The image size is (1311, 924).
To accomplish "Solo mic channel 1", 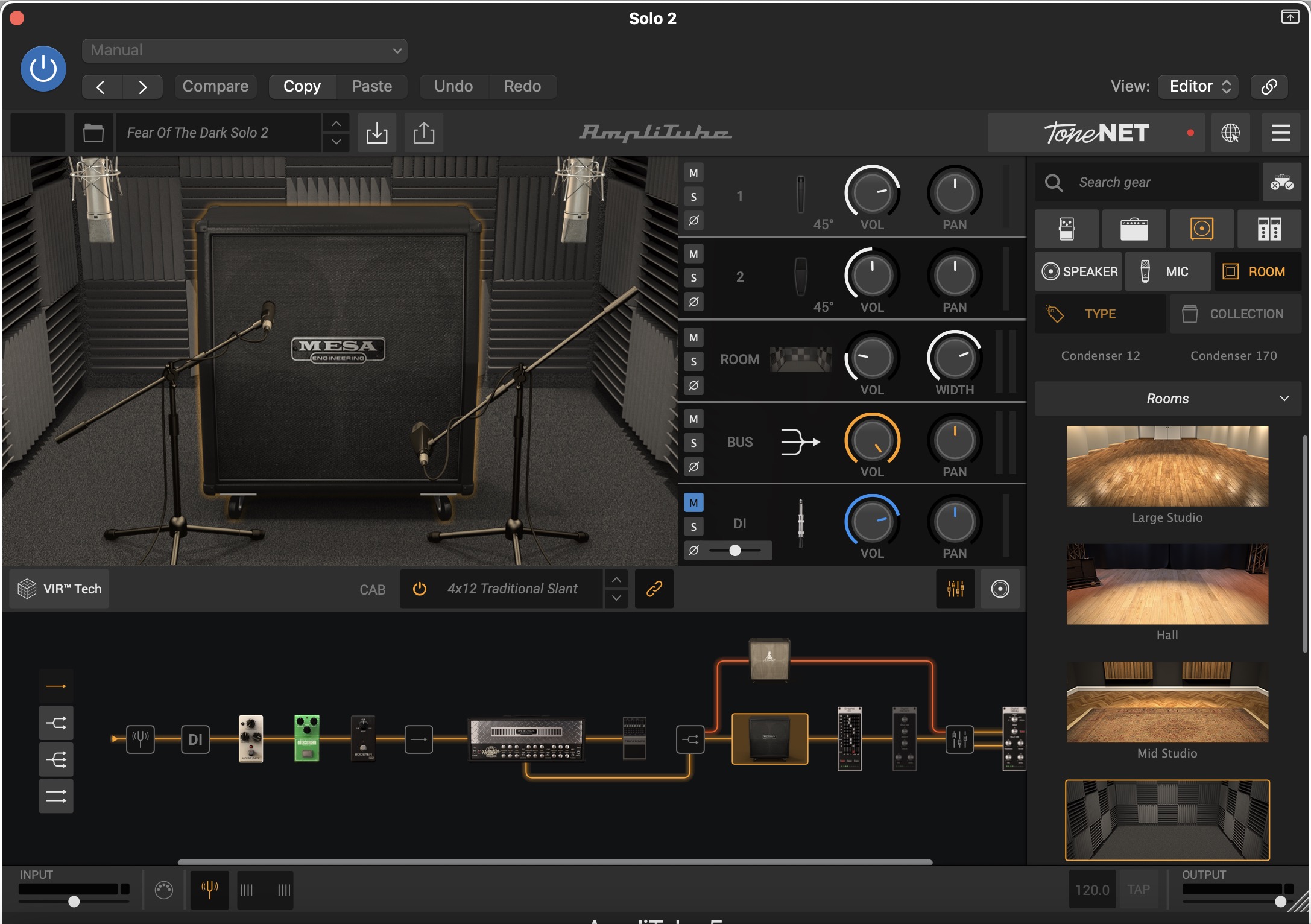I will click(693, 197).
